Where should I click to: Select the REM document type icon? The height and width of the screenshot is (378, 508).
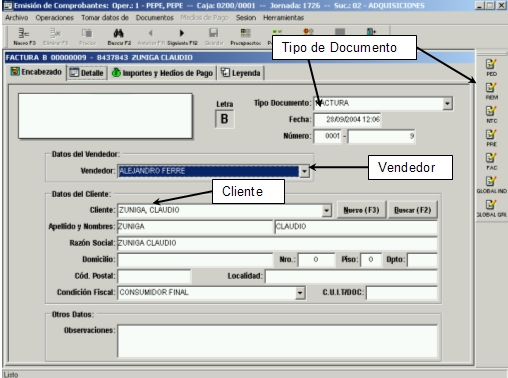click(x=491, y=91)
